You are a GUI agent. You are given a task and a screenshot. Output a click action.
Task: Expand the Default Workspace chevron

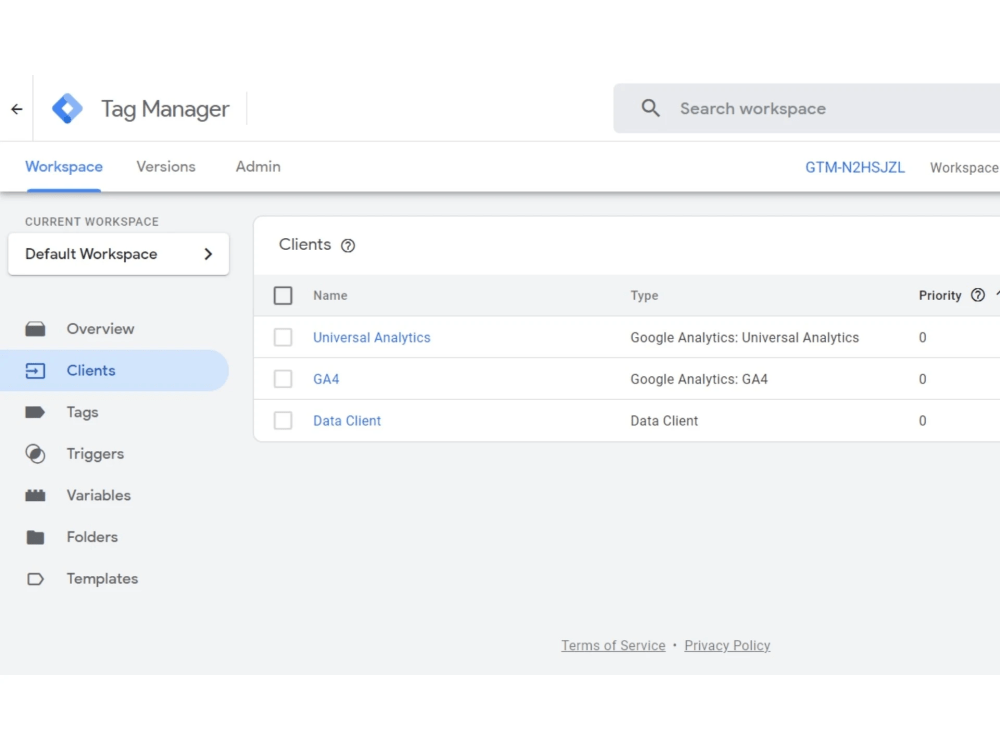point(208,254)
